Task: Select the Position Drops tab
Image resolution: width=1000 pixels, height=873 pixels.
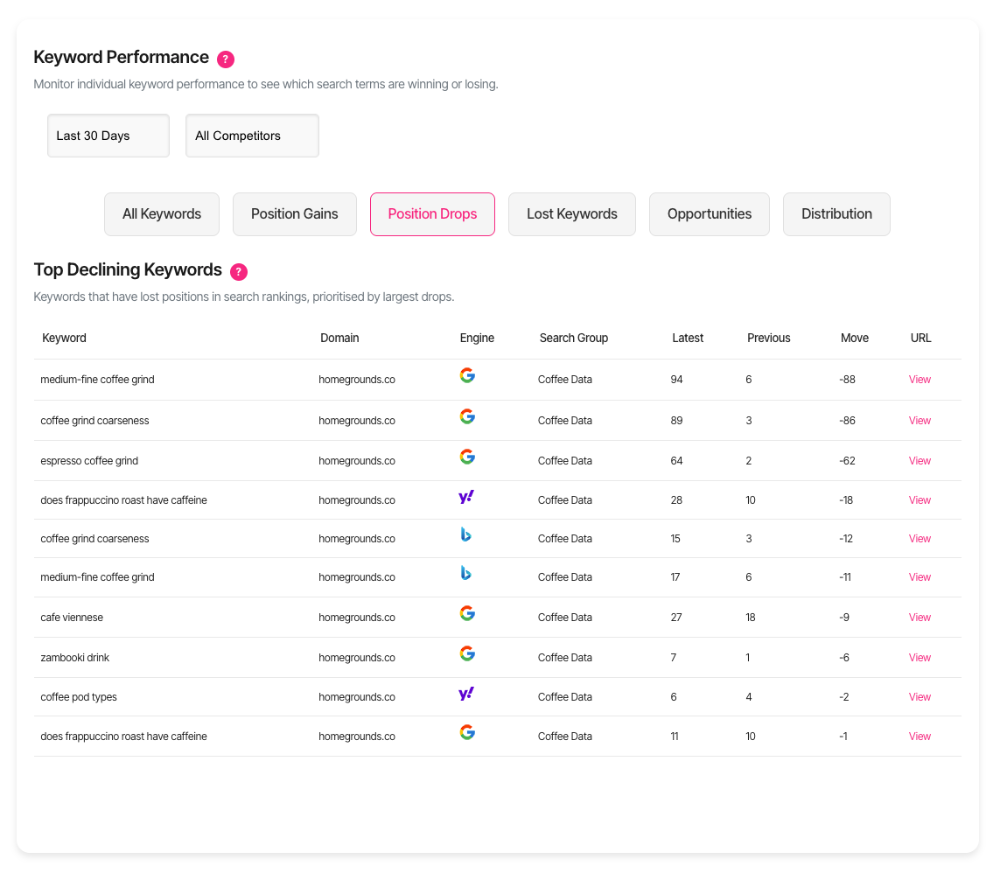Action: [432, 214]
